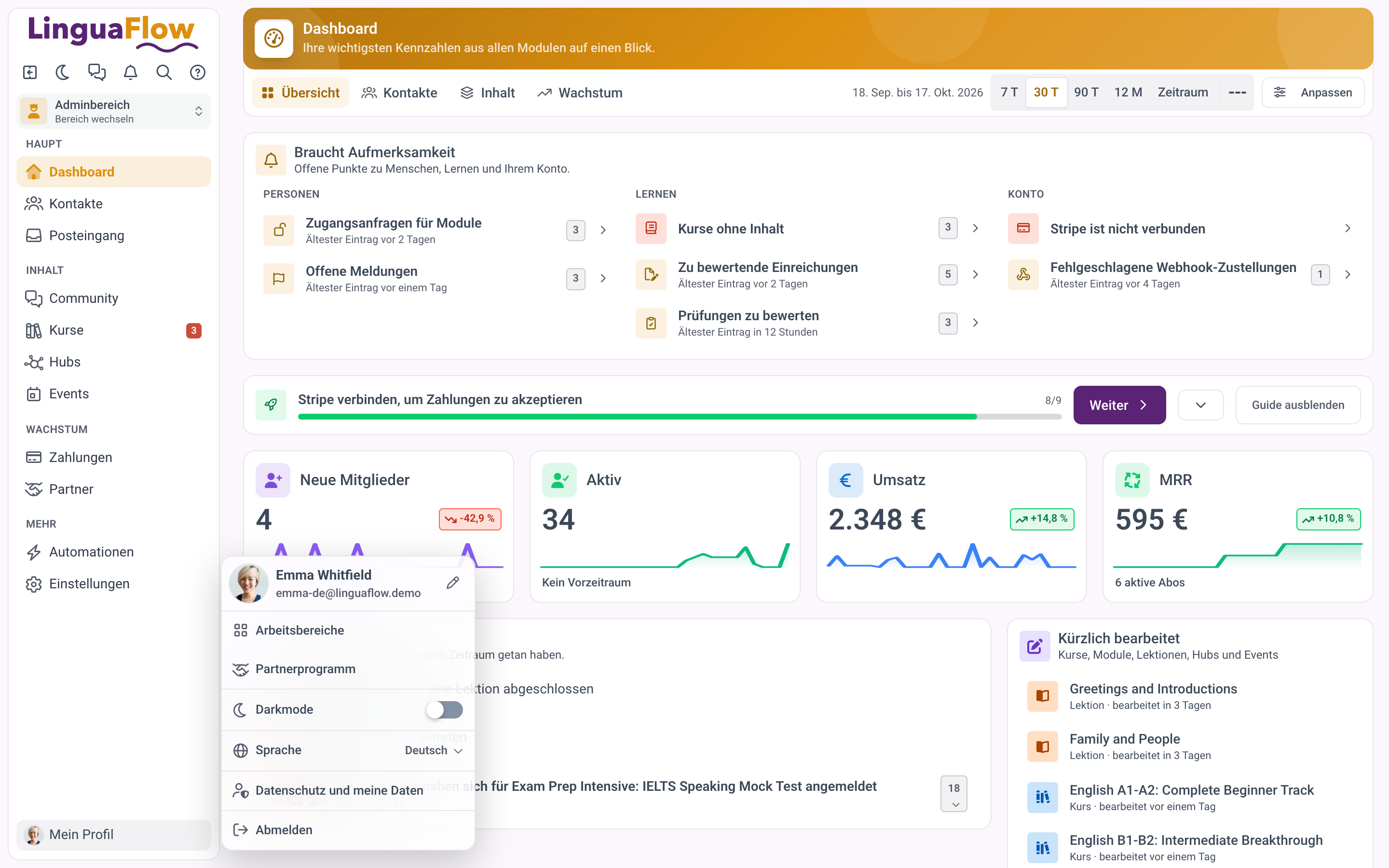Click the Weiter button
Screen dimensions: 1389x868
1119,405
